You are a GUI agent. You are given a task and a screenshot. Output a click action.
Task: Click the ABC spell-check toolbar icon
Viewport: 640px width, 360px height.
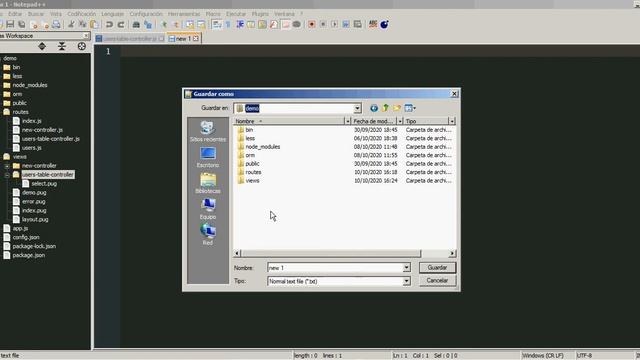coord(373,24)
